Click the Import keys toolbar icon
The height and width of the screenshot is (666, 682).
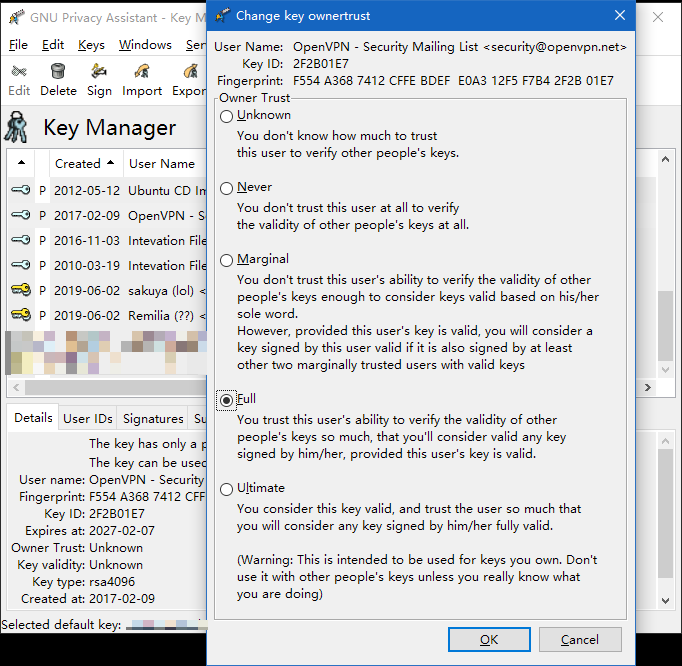[x=142, y=72]
